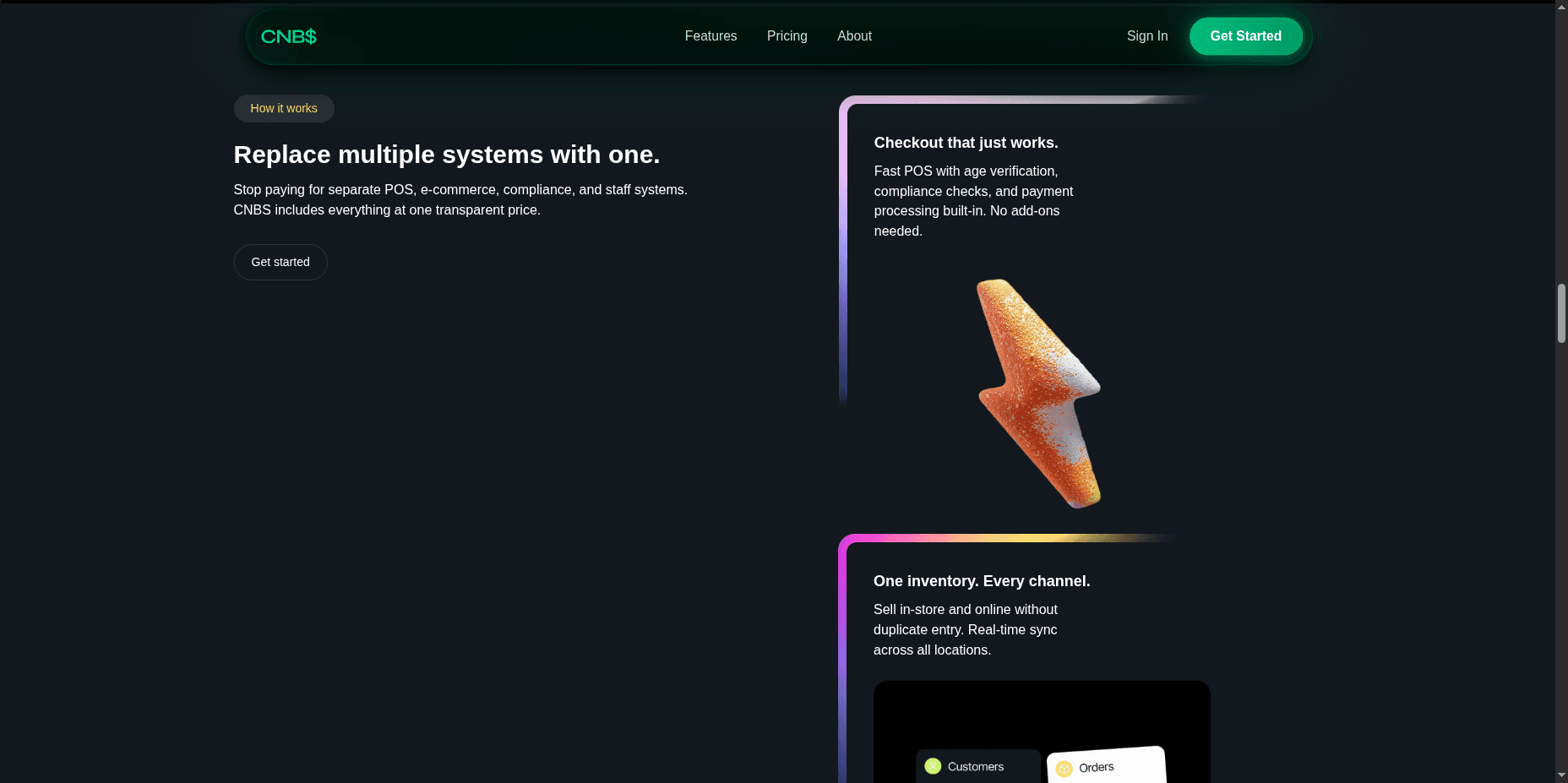Screen dimensions: 1568x783
Task: Click the How it works badge
Action: tap(284, 108)
